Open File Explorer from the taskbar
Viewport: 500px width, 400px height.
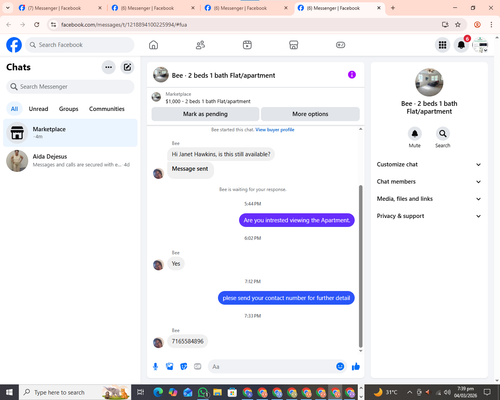click(x=217, y=392)
